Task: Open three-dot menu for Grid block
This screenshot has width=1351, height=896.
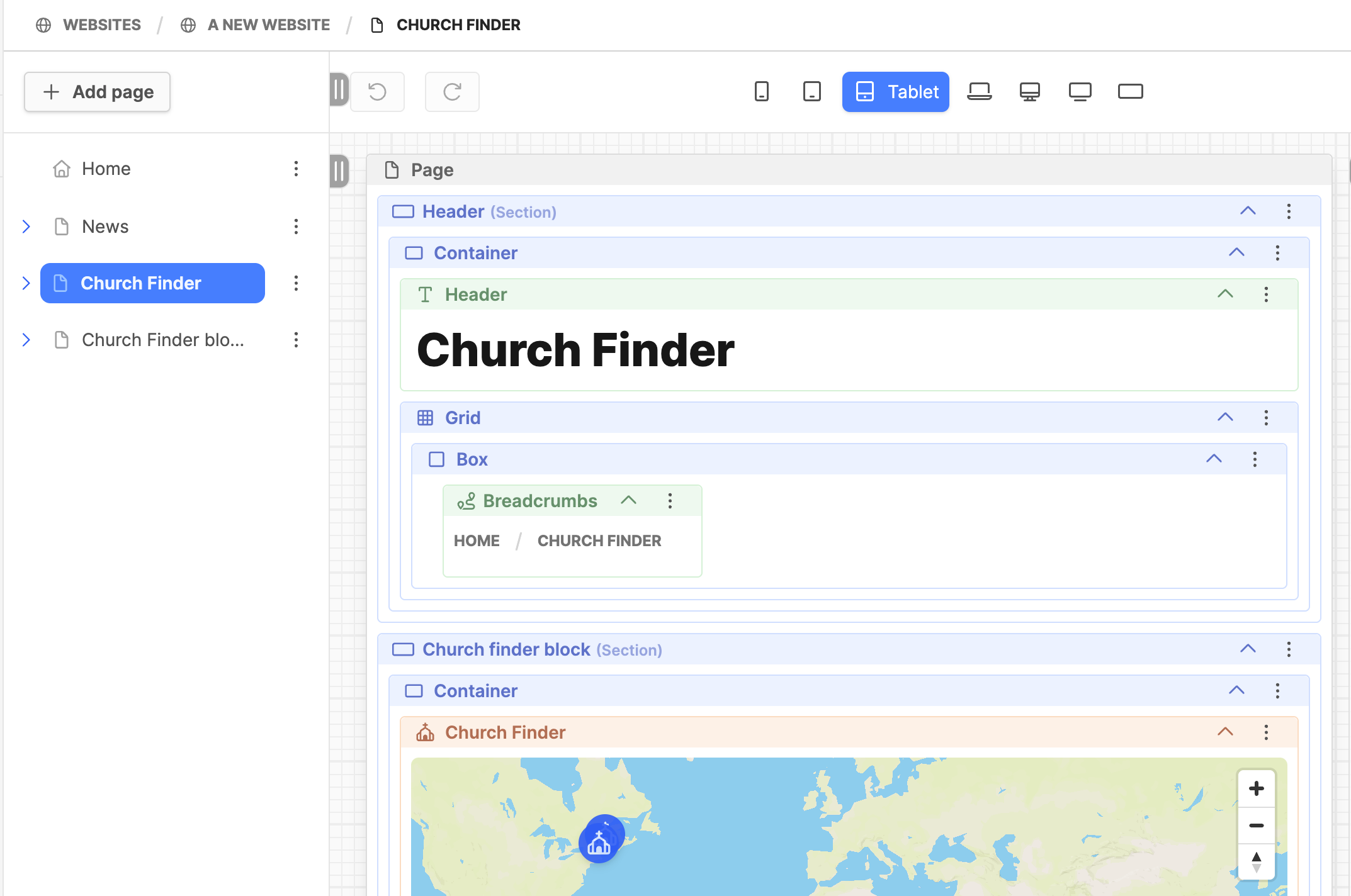Action: coord(1266,418)
